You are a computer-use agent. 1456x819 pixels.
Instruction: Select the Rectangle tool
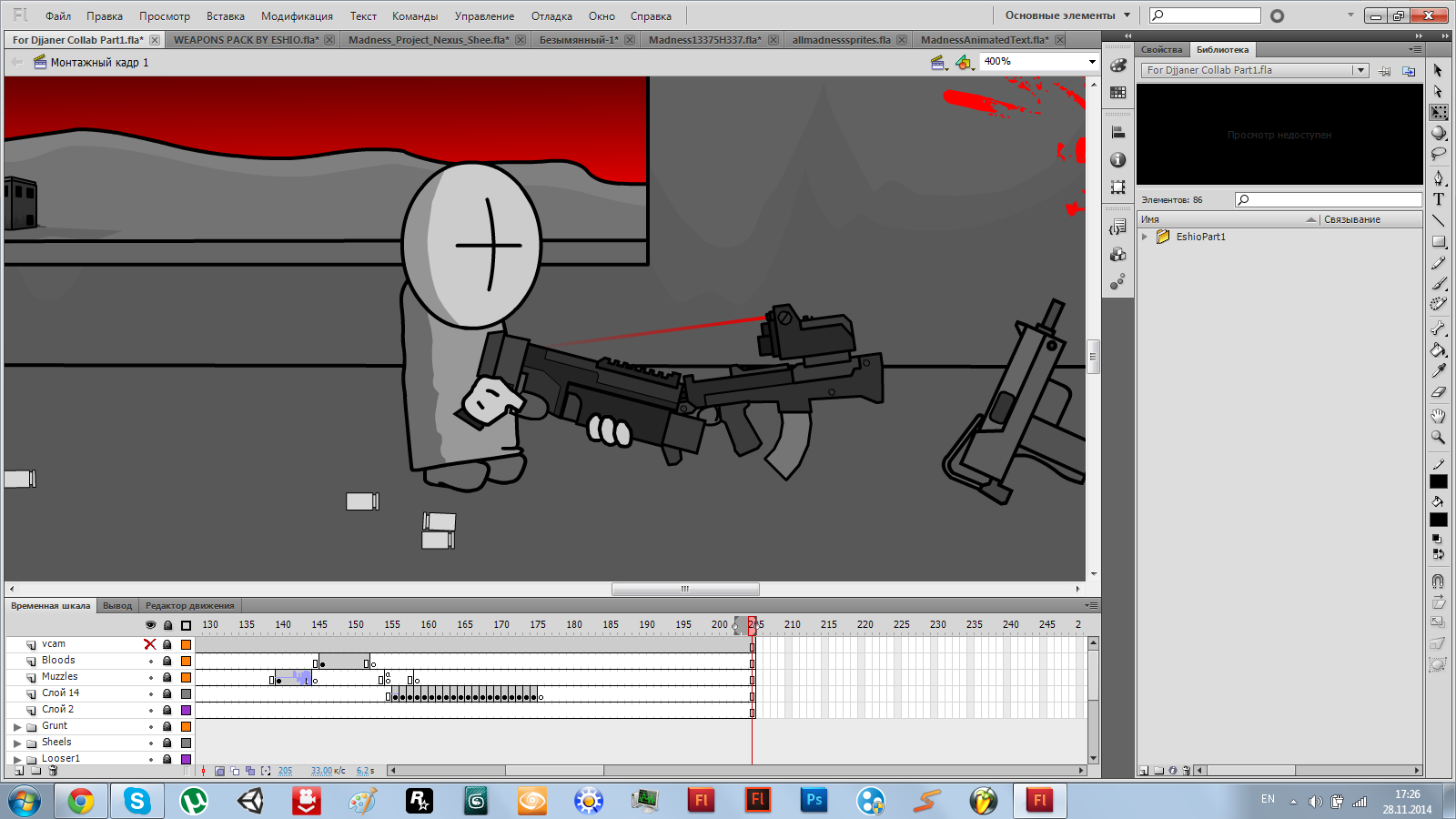(x=1438, y=242)
